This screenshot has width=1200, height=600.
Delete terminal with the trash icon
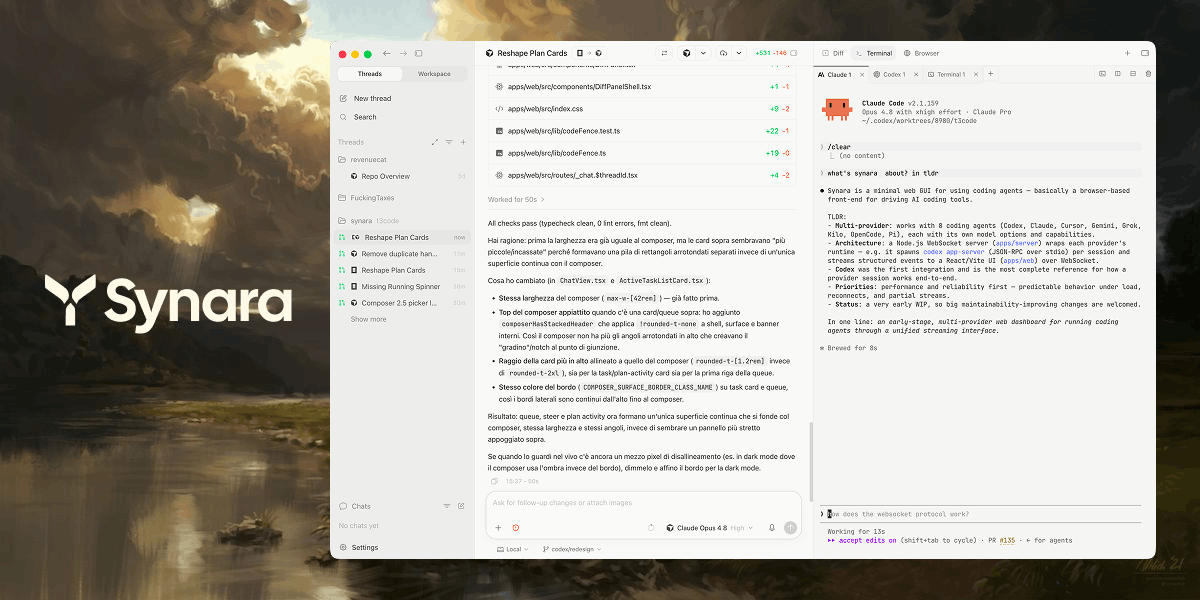click(1147, 74)
